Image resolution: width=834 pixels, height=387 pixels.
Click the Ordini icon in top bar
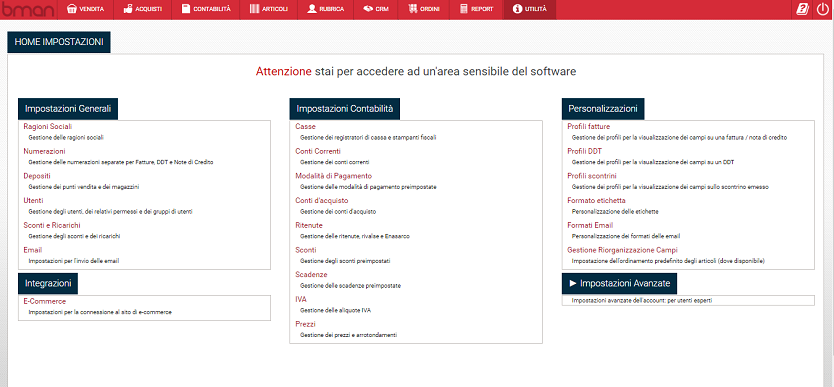(x=412, y=9)
